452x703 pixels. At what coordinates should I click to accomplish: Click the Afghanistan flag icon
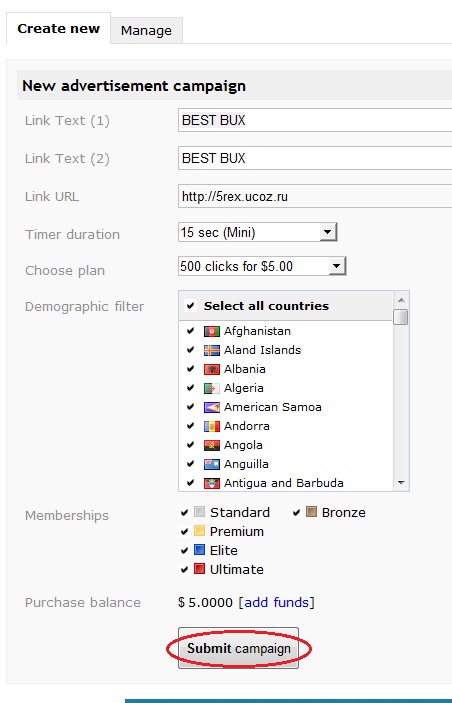(212, 331)
